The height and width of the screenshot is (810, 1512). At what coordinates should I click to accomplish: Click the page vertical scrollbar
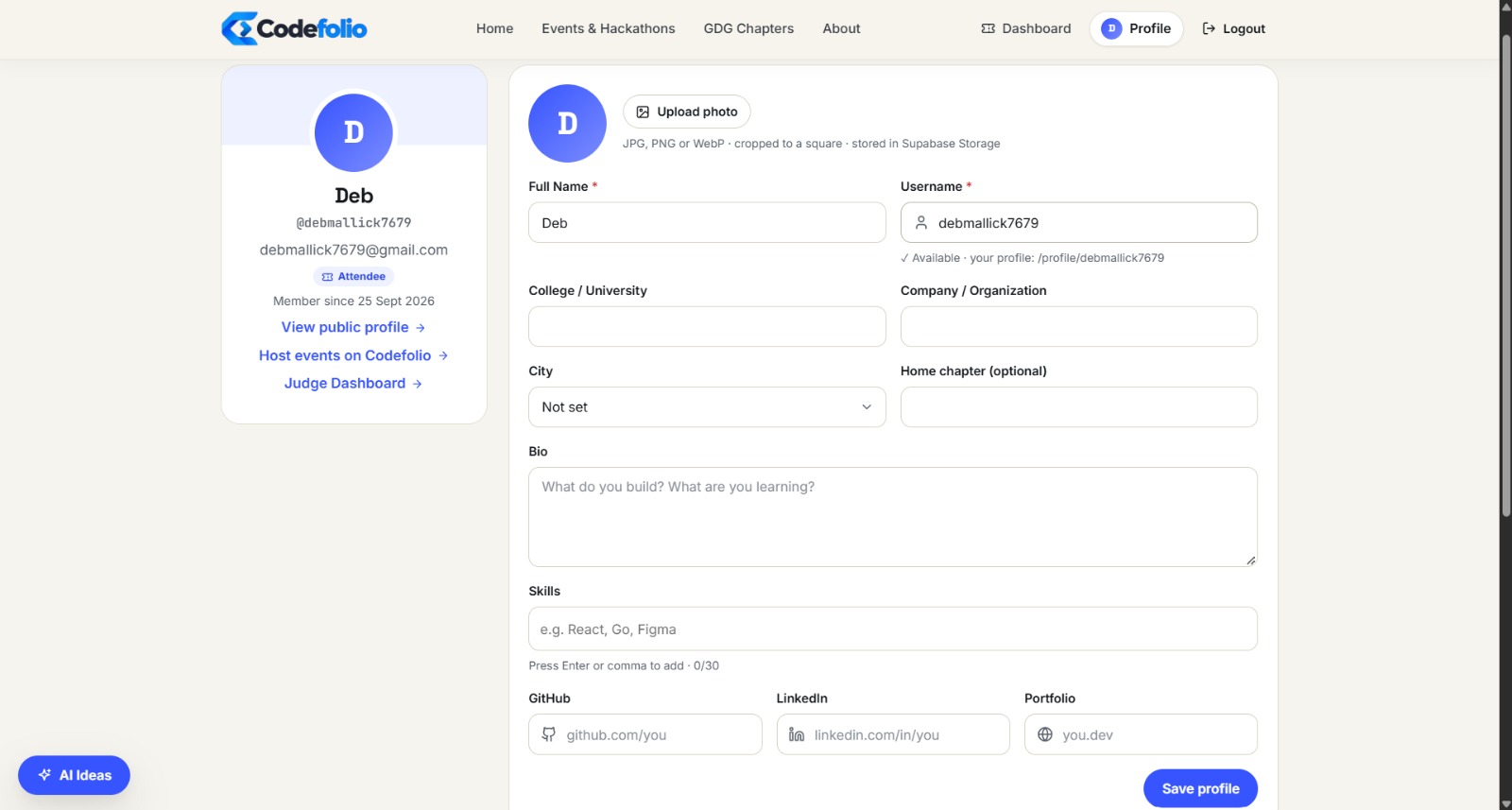coord(1505,274)
